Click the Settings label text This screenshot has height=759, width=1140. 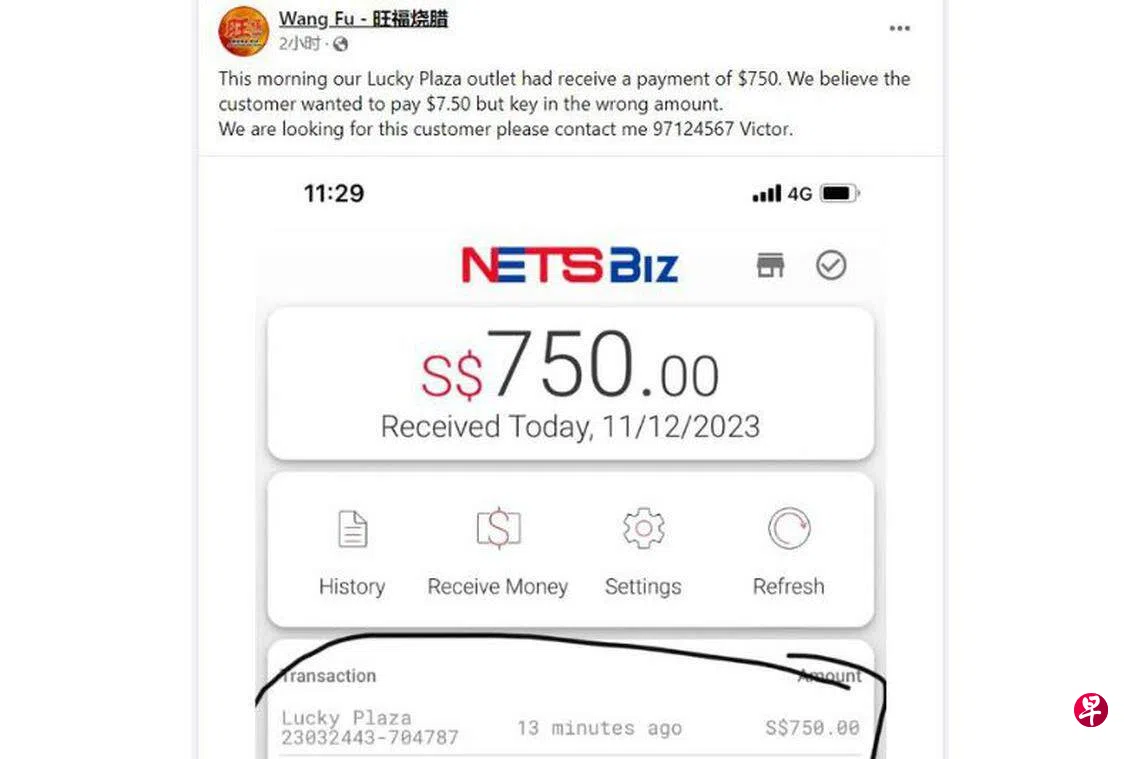click(x=643, y=587)
